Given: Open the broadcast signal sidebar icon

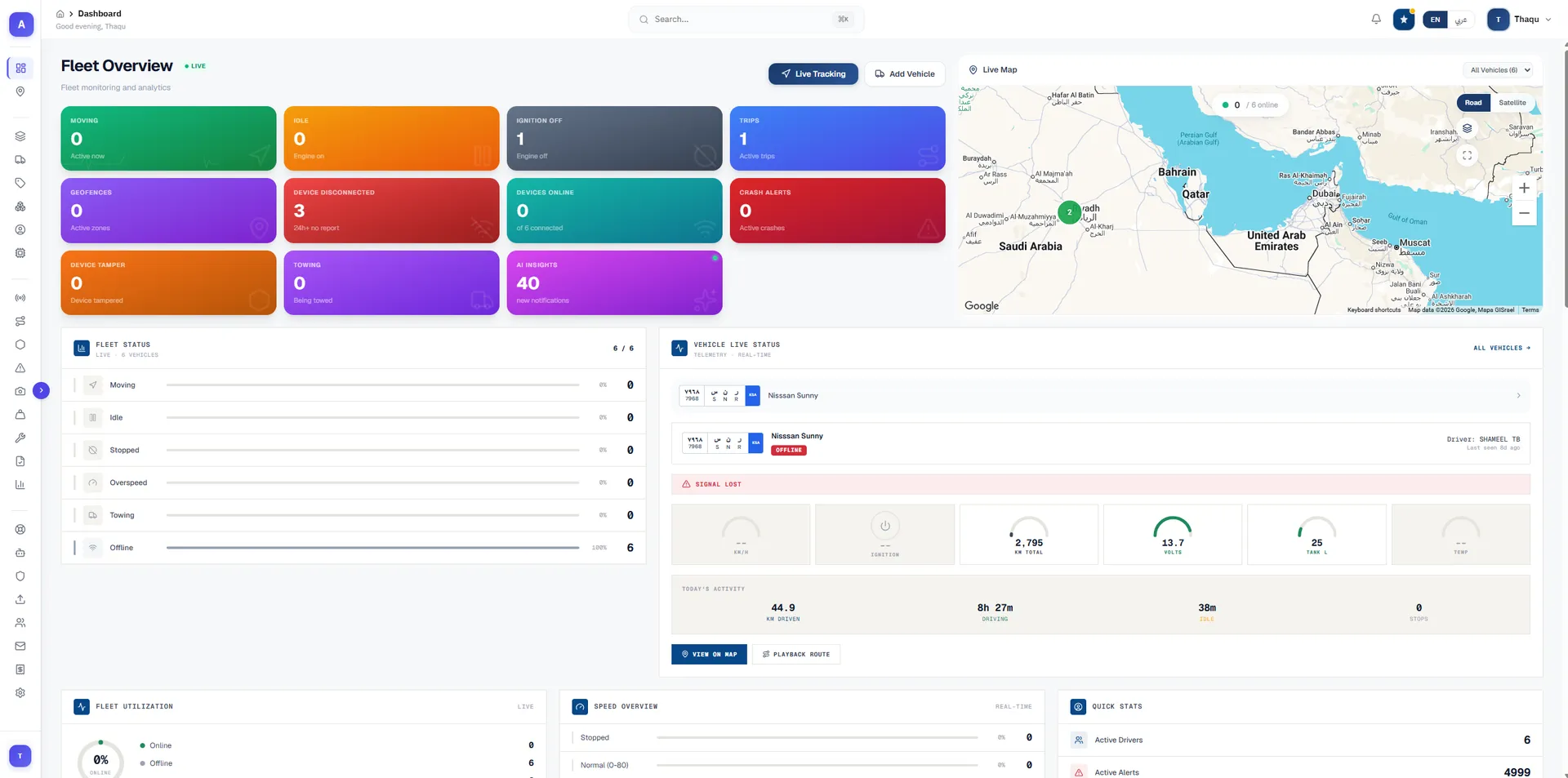Looking at the screenshot, I should (x=20, y=298).
